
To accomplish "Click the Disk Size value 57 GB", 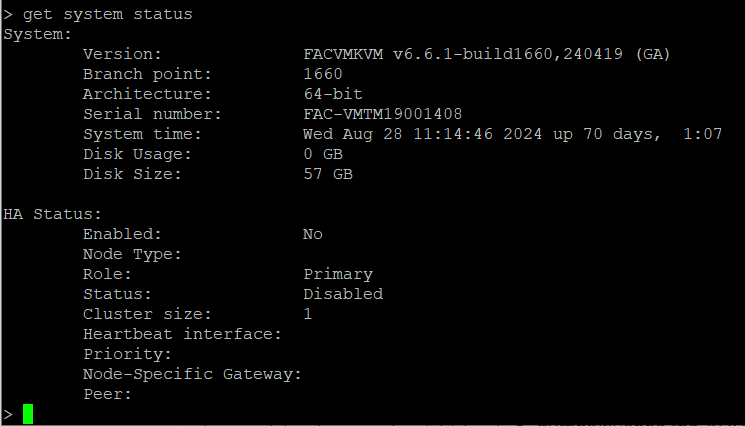I will [x=327, y=174].
